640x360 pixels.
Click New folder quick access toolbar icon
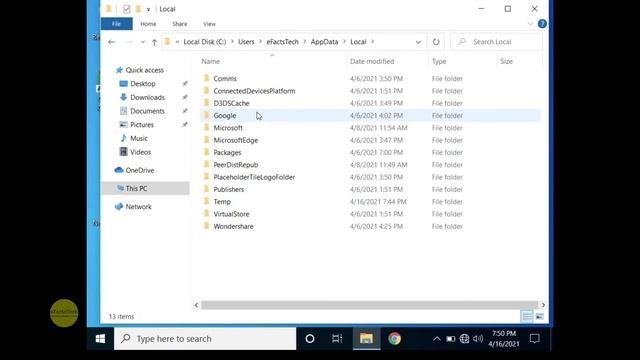pyautogui.click(x=138, y=9)
